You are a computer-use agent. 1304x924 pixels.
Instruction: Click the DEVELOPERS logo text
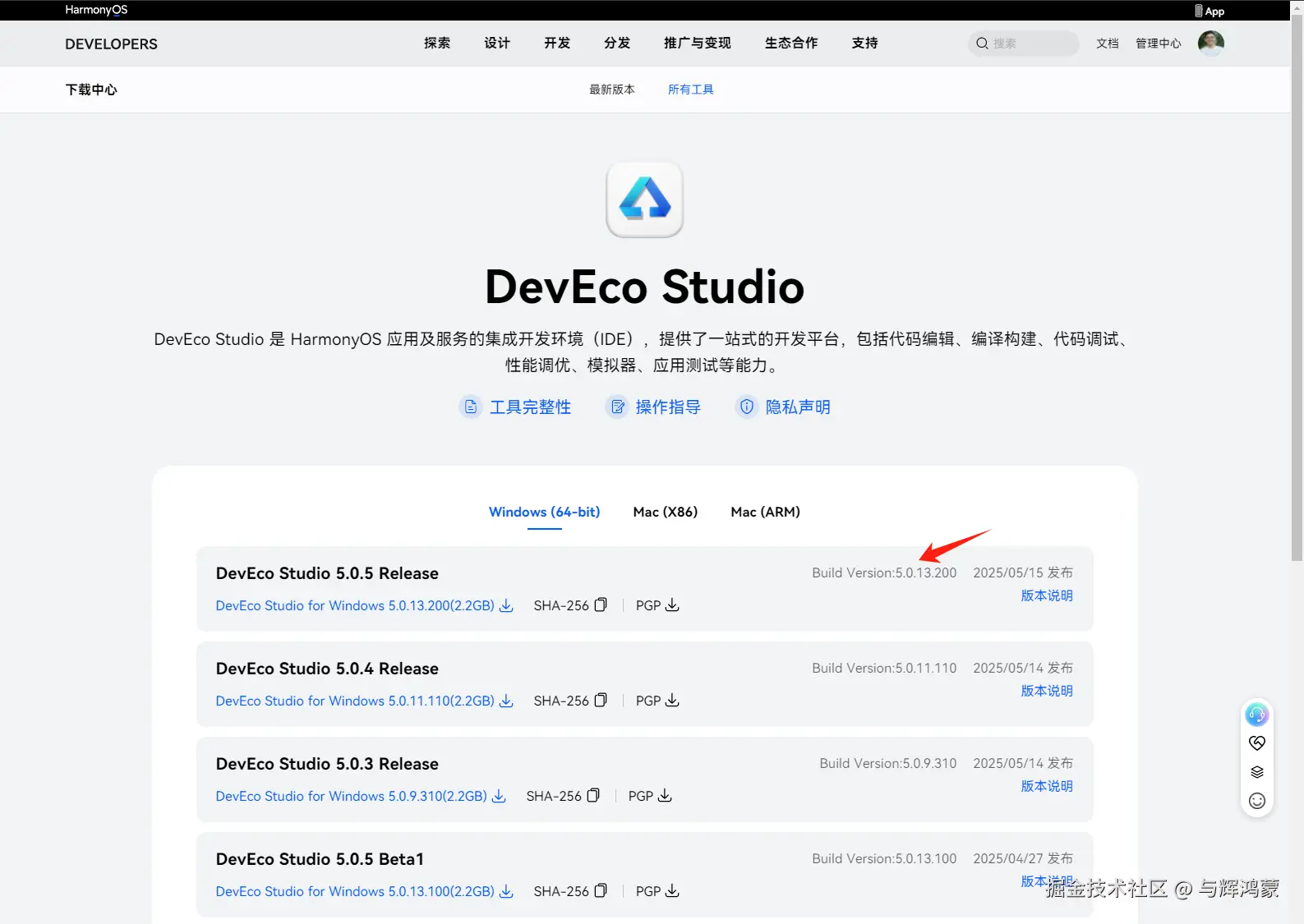tap(111, 44)
